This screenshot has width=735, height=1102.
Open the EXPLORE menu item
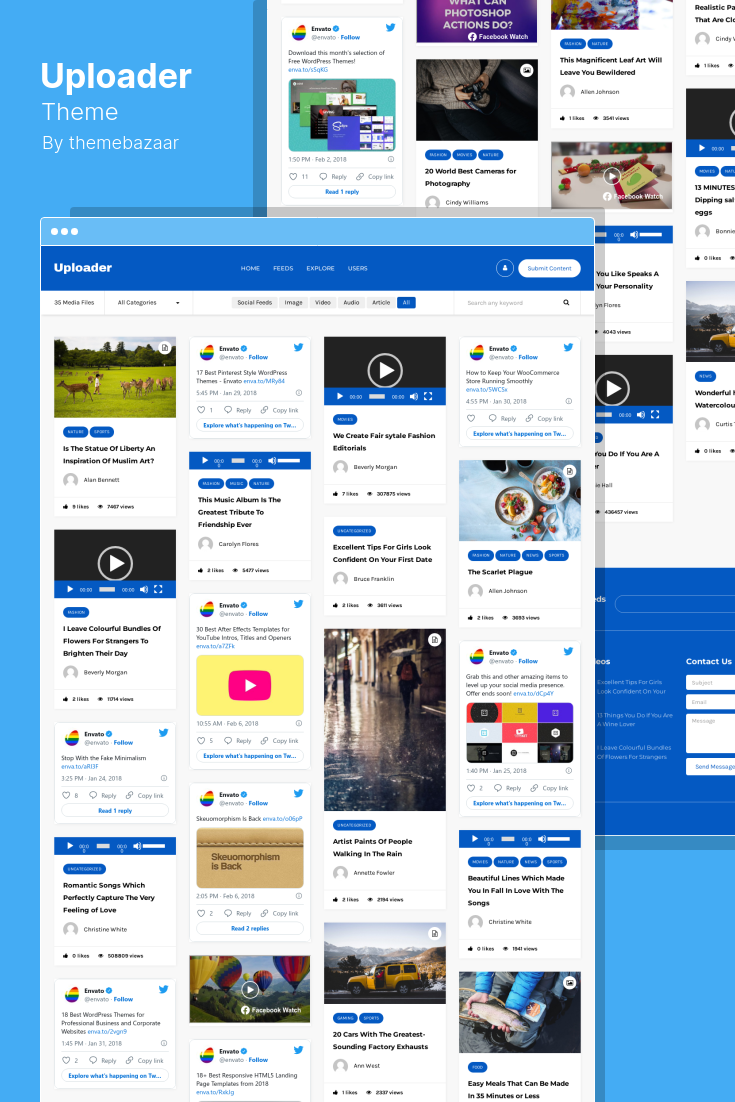(x=320, y=268)
